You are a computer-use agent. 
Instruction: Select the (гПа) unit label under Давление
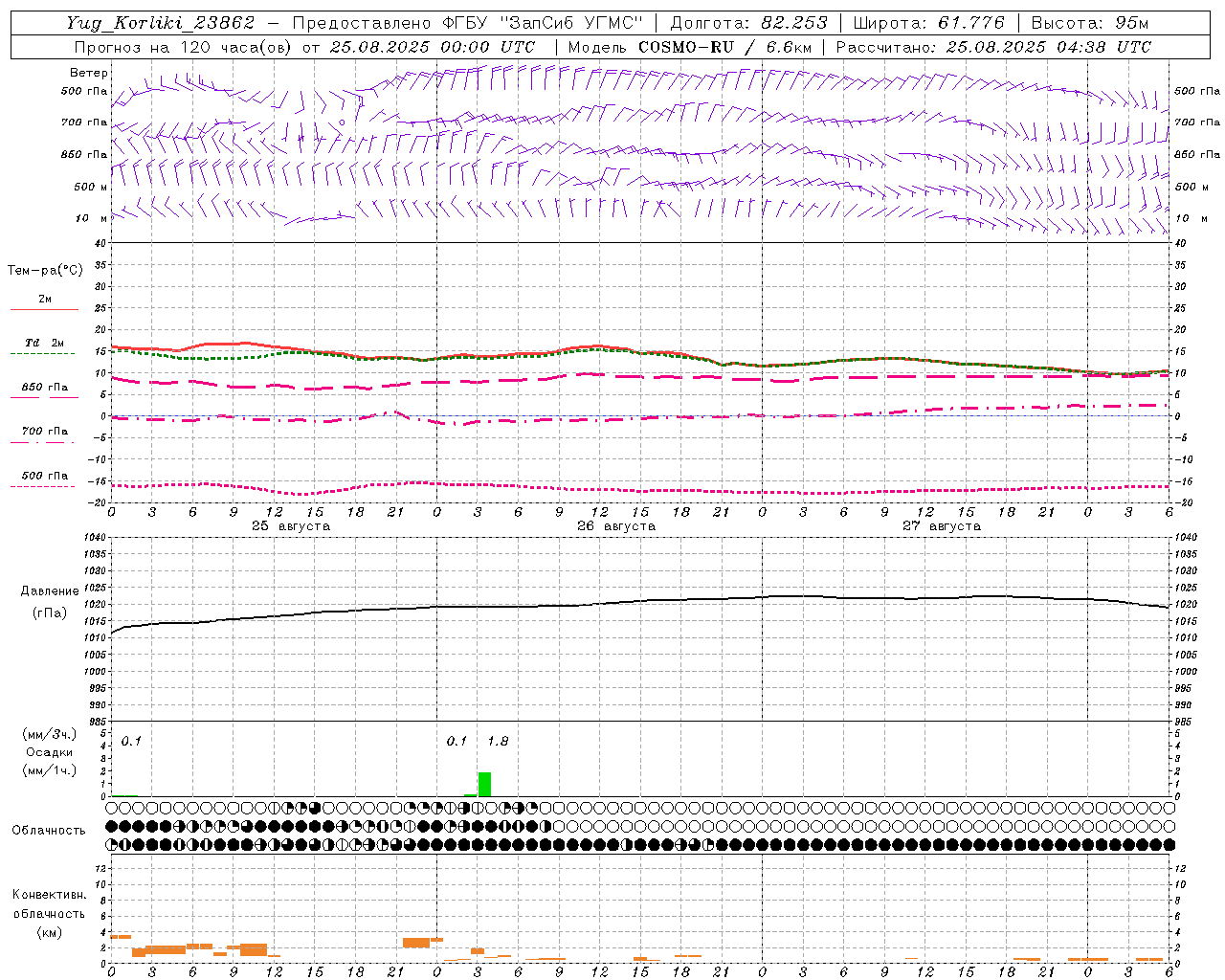pos(50,613)
